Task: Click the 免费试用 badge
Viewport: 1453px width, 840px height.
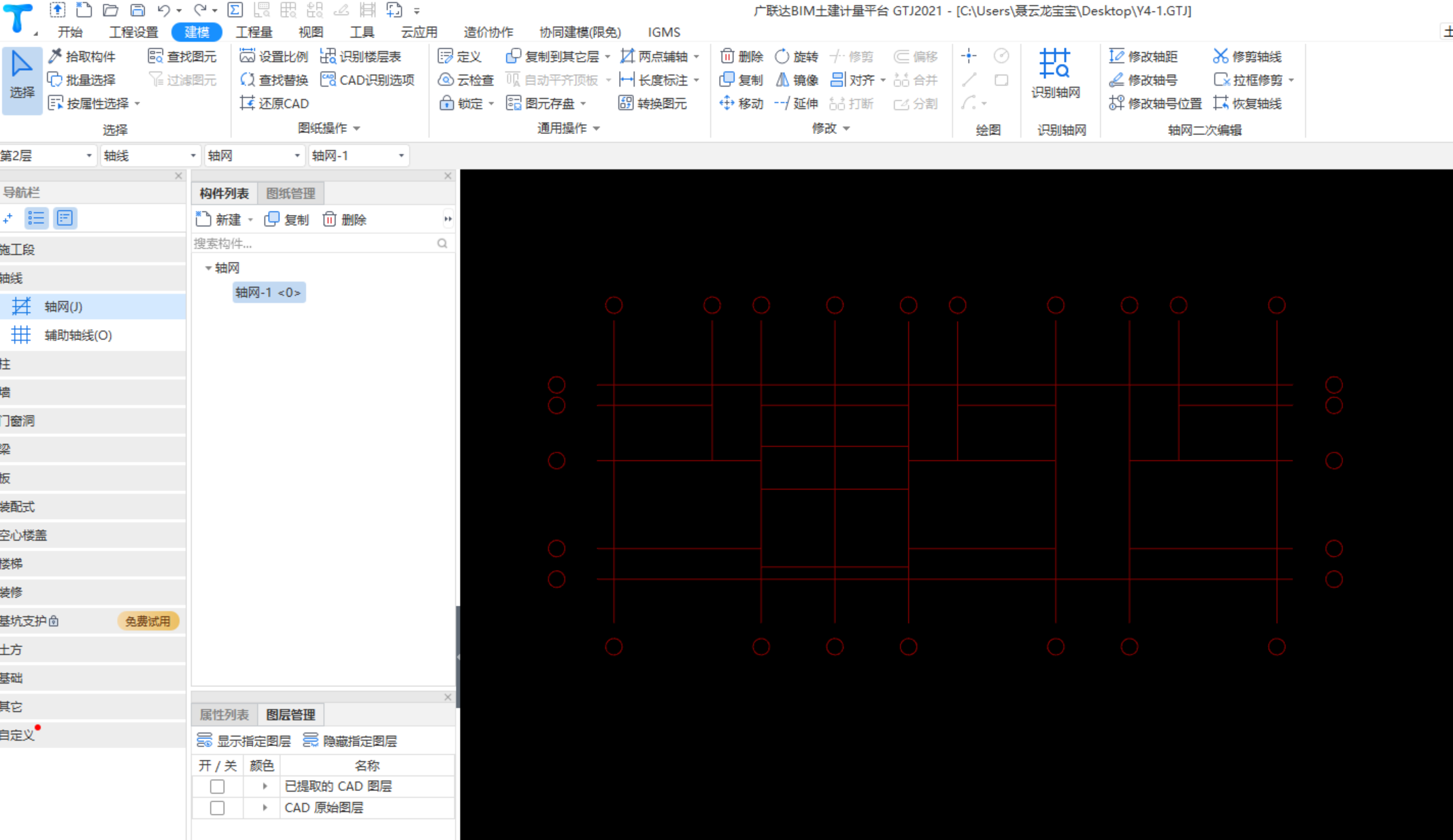Action: point(148,621)
